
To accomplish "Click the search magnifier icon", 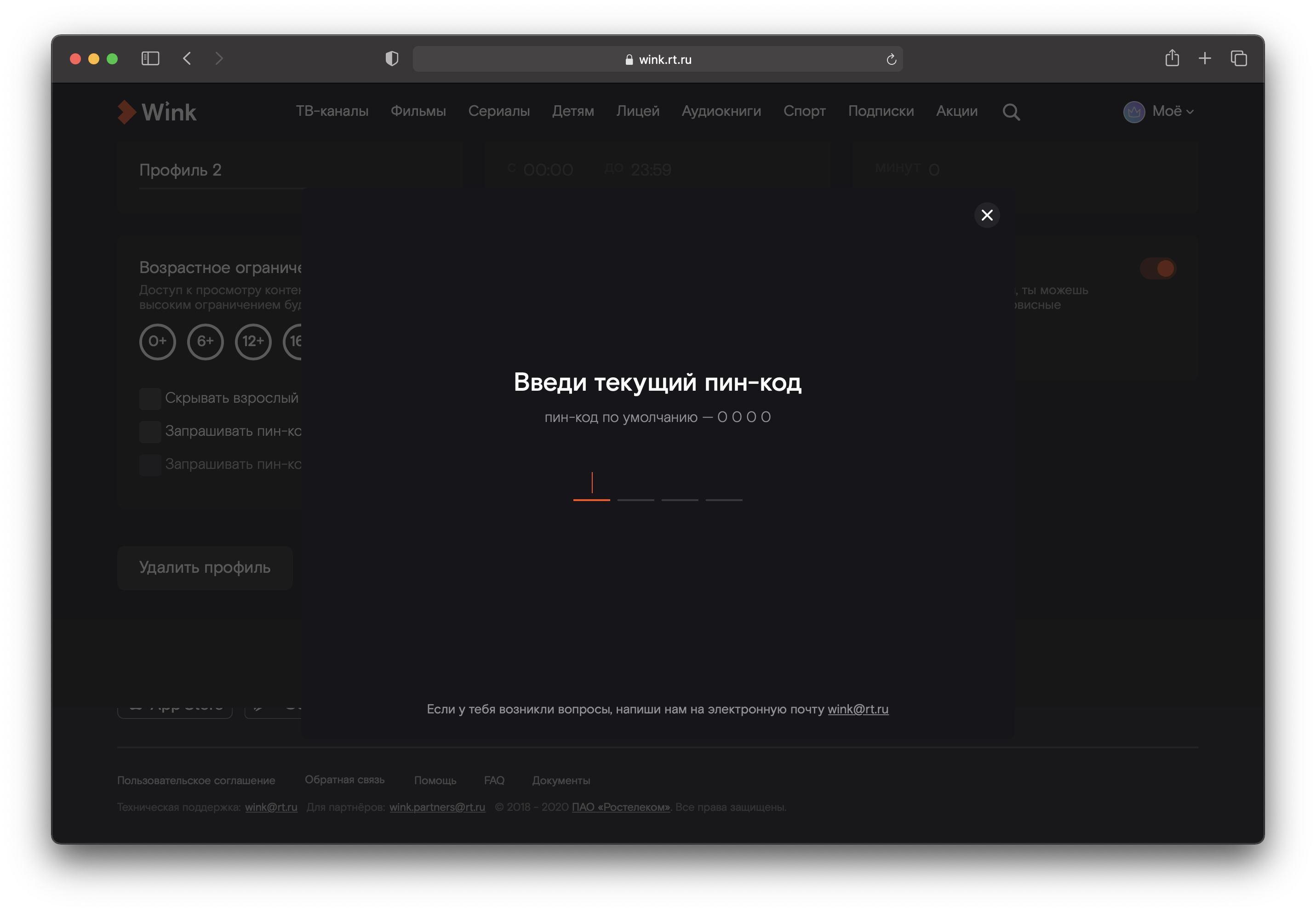I will click(x=1011, y=112).
